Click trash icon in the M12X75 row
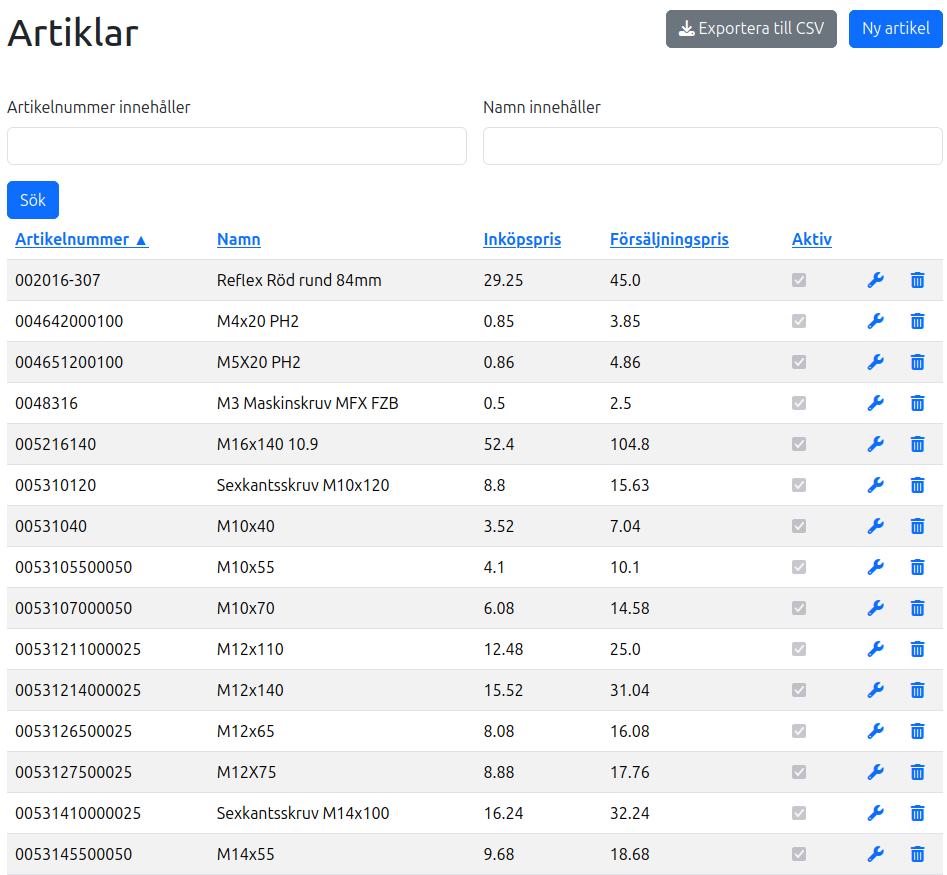 [x=917, y=772]
